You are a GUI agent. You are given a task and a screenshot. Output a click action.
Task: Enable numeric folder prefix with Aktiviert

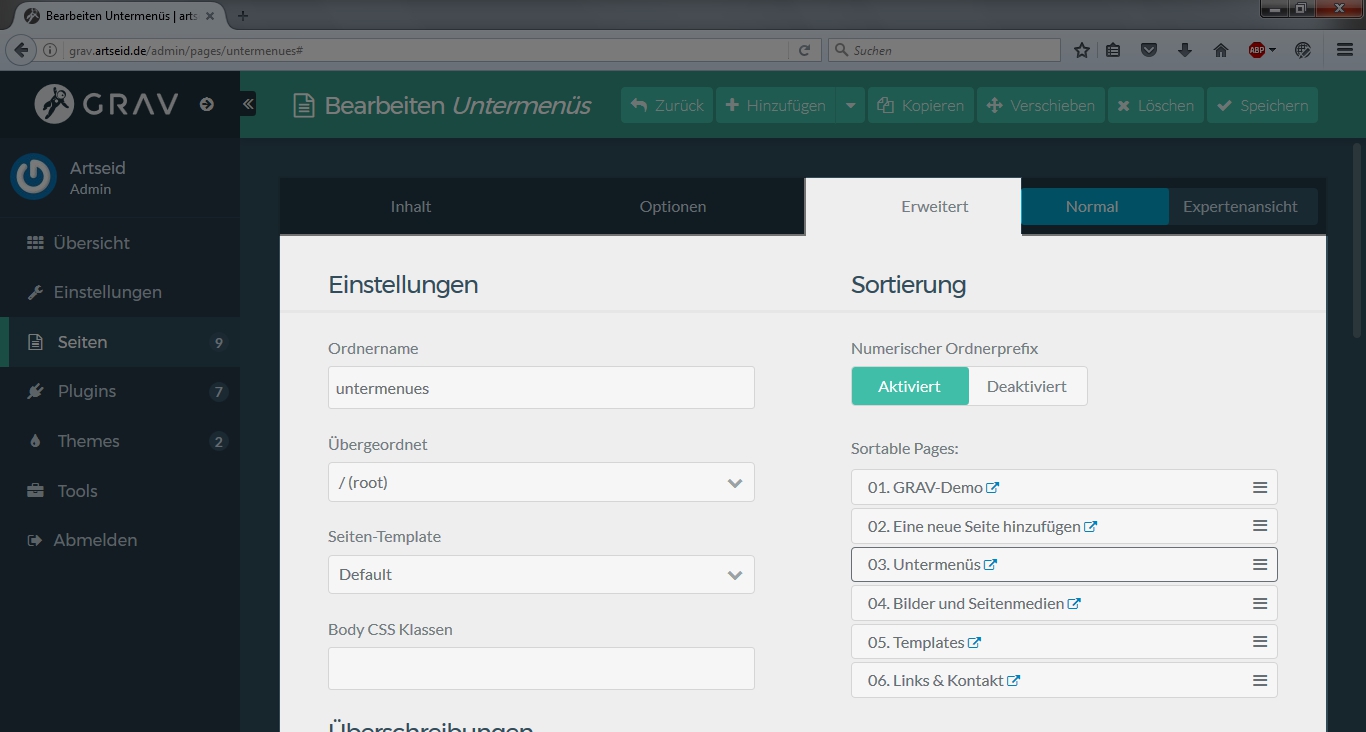(x=909, y=386)
